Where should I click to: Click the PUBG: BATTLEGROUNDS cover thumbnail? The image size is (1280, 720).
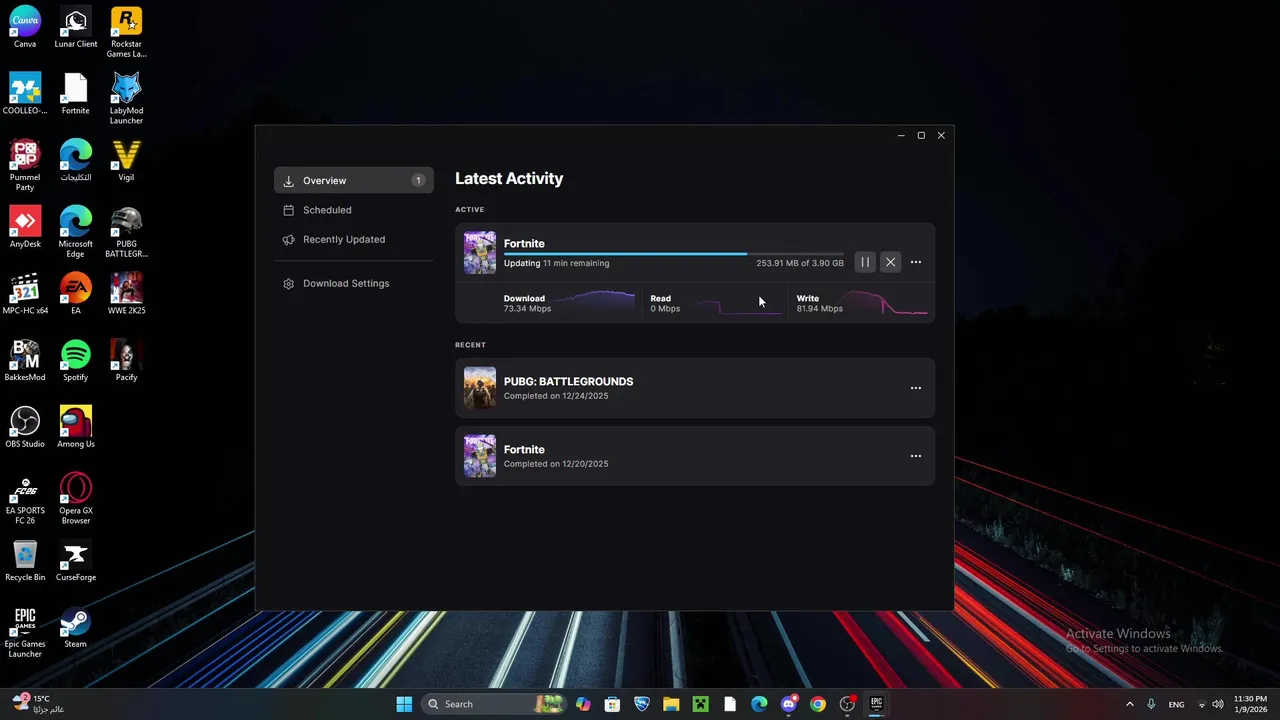pyautogui.click(x=480, y=388)
